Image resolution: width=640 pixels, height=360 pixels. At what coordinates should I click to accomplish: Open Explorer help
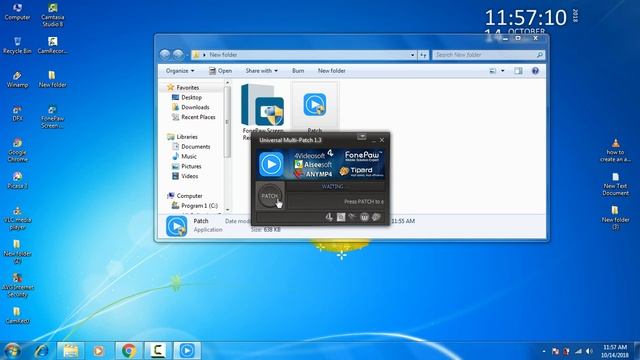[535, 71]
